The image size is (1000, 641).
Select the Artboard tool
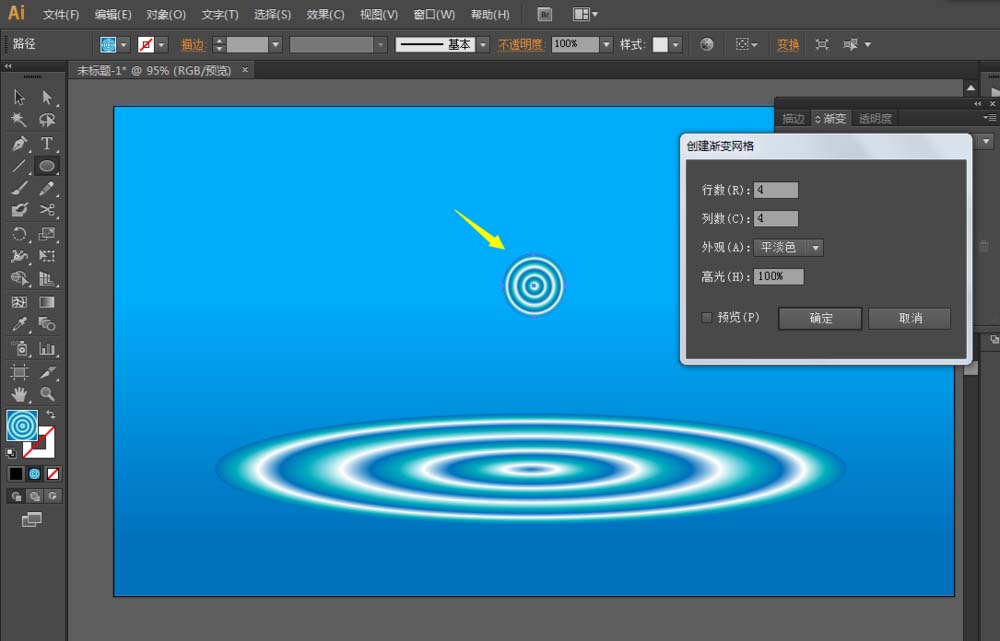pos(19,372)
